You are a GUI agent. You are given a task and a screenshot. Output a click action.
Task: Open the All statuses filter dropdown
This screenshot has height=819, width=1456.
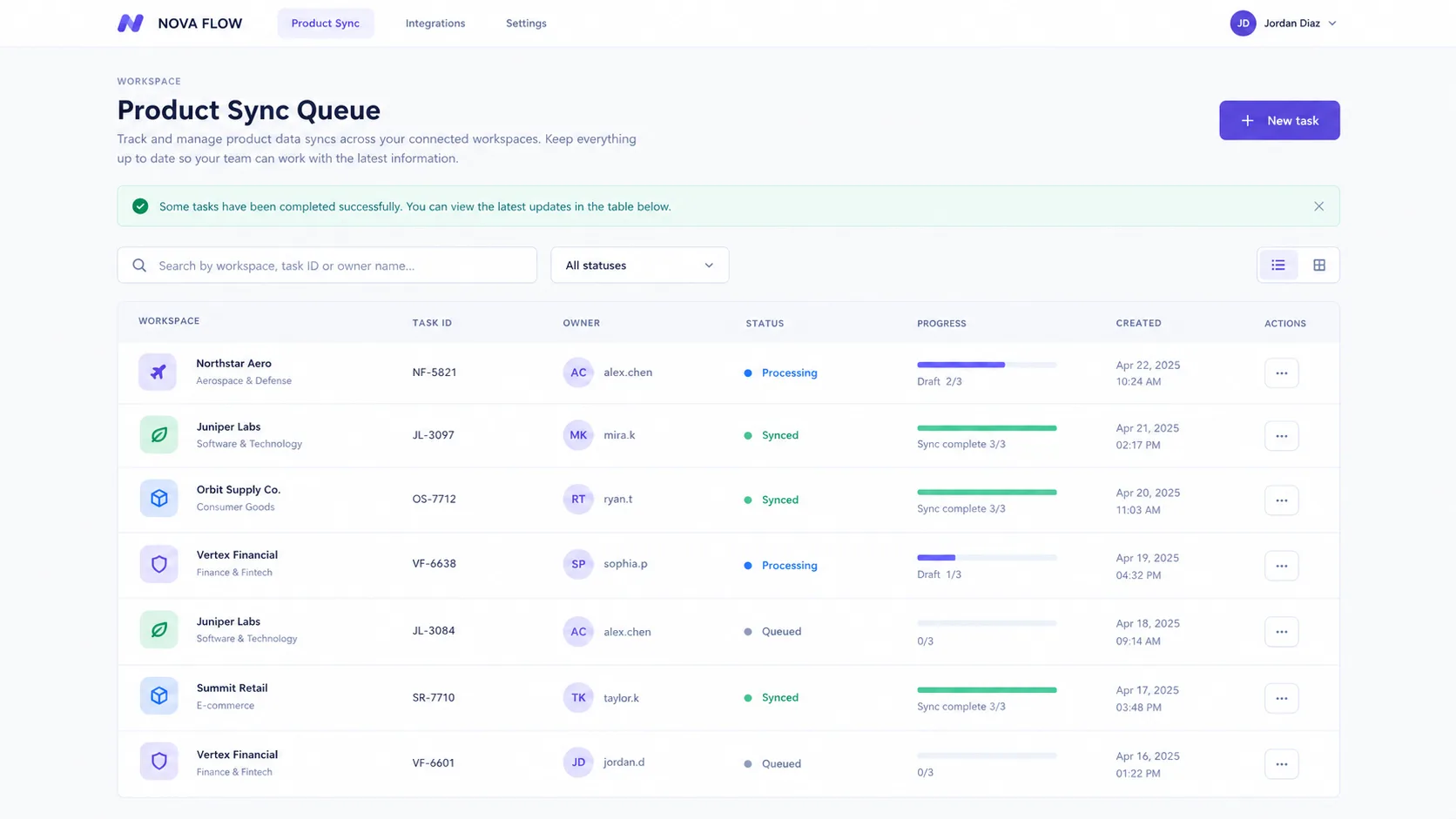[639, 265]
